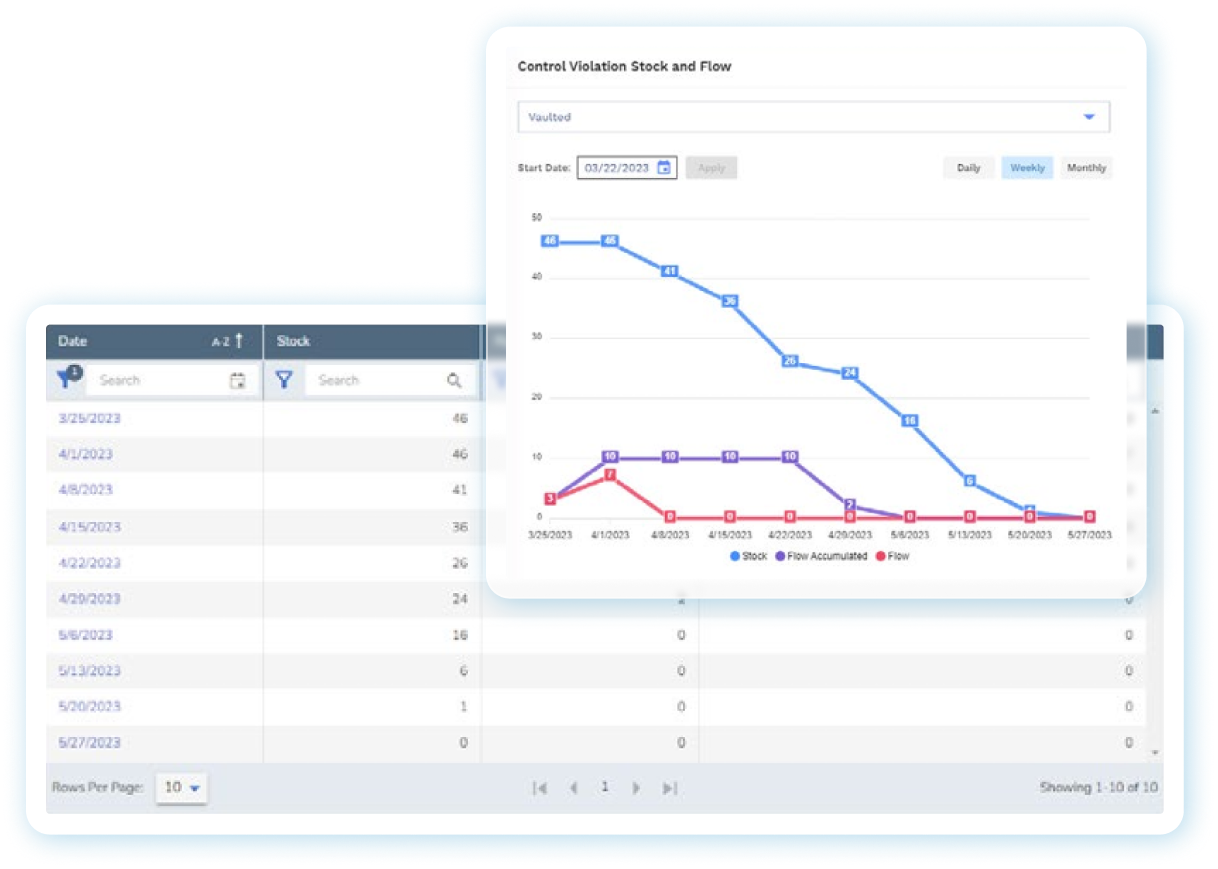This screenshot has width=1218, height=869.
Task: Expand the Vaulted dropdown
Action: (x=1089, y=117)
